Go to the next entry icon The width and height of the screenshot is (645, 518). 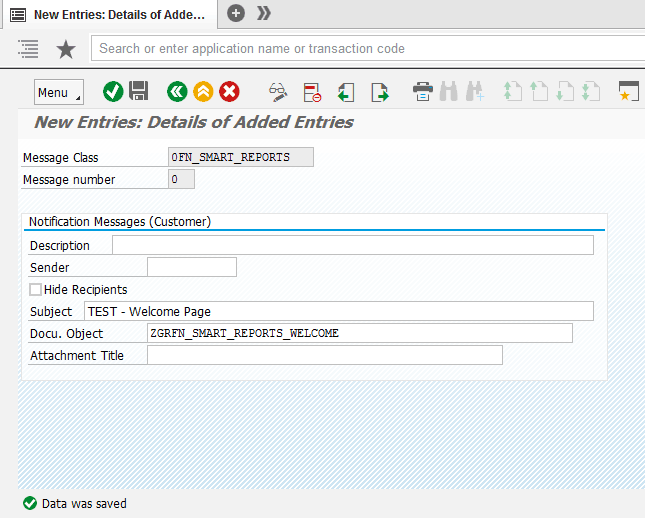click(x=379, y=92)
